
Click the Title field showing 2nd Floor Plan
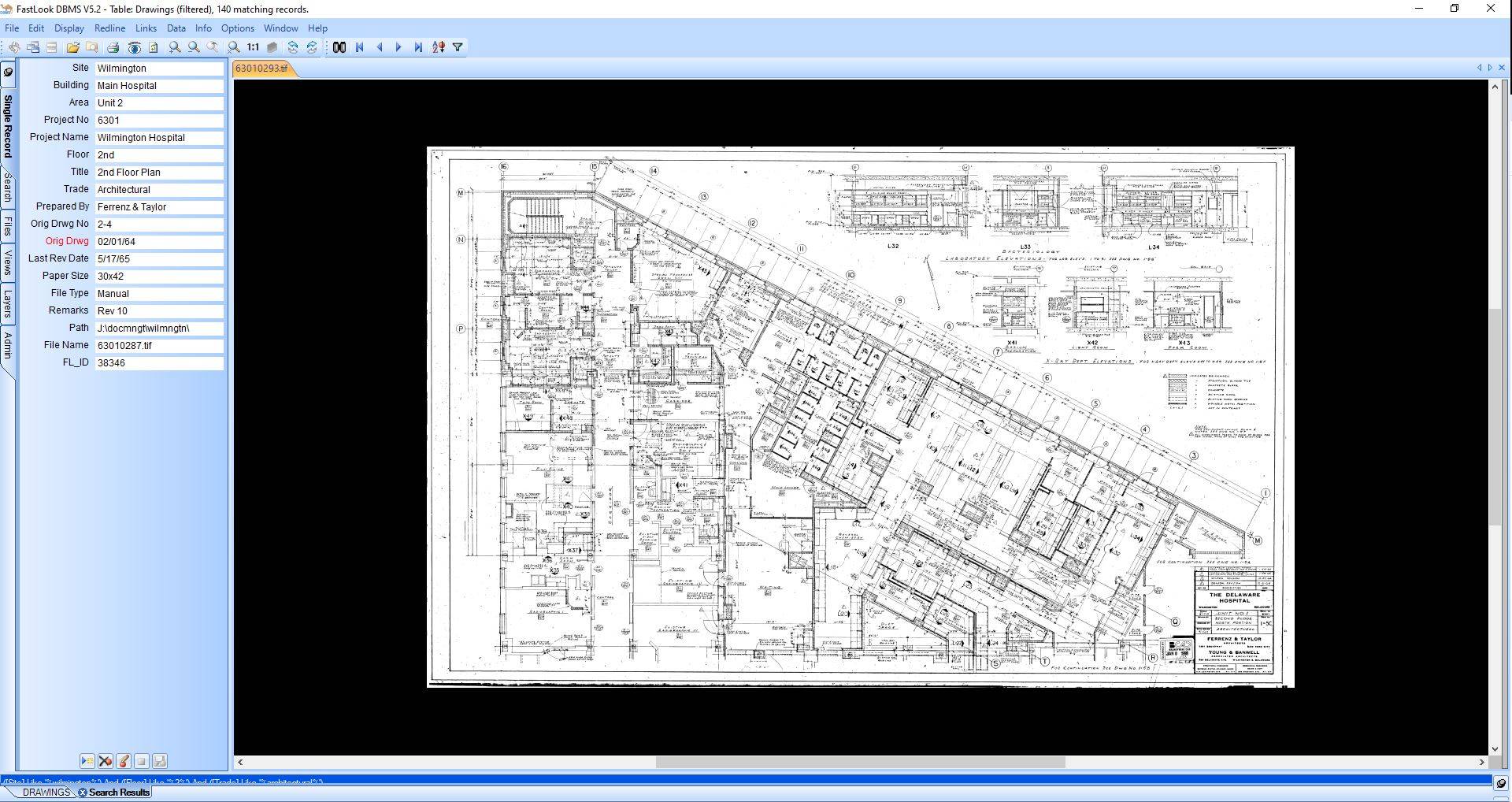pyautogui.click(x=159, y=172)
